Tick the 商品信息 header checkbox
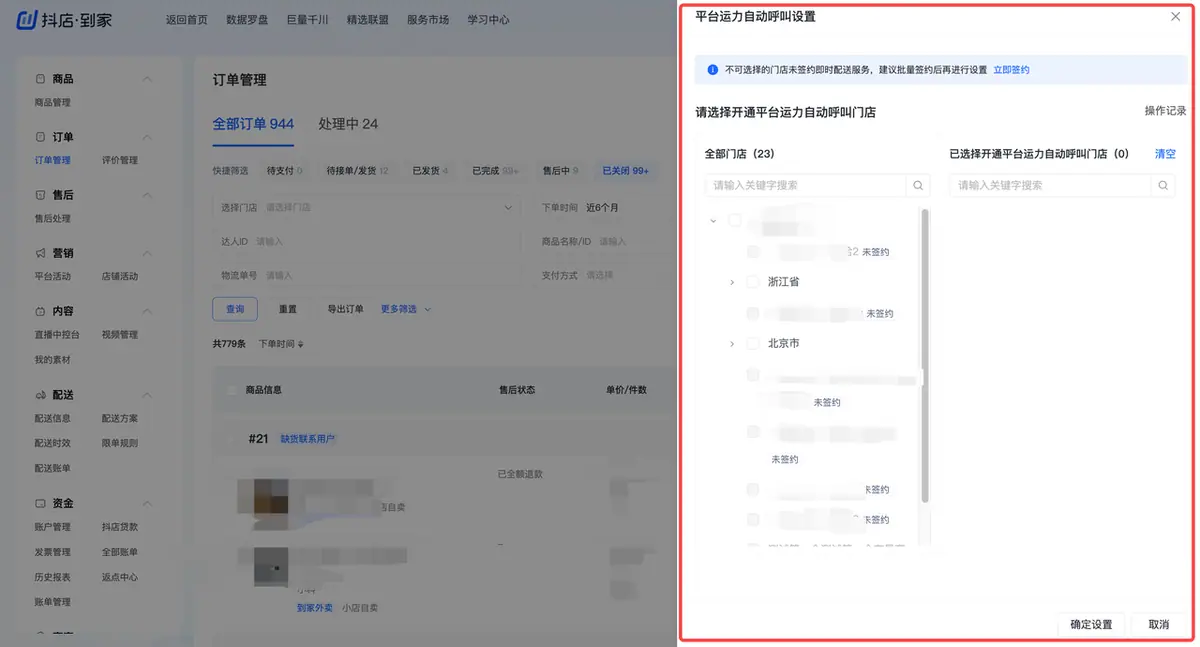The image size is (1200, 647). (x=233, y=390)
